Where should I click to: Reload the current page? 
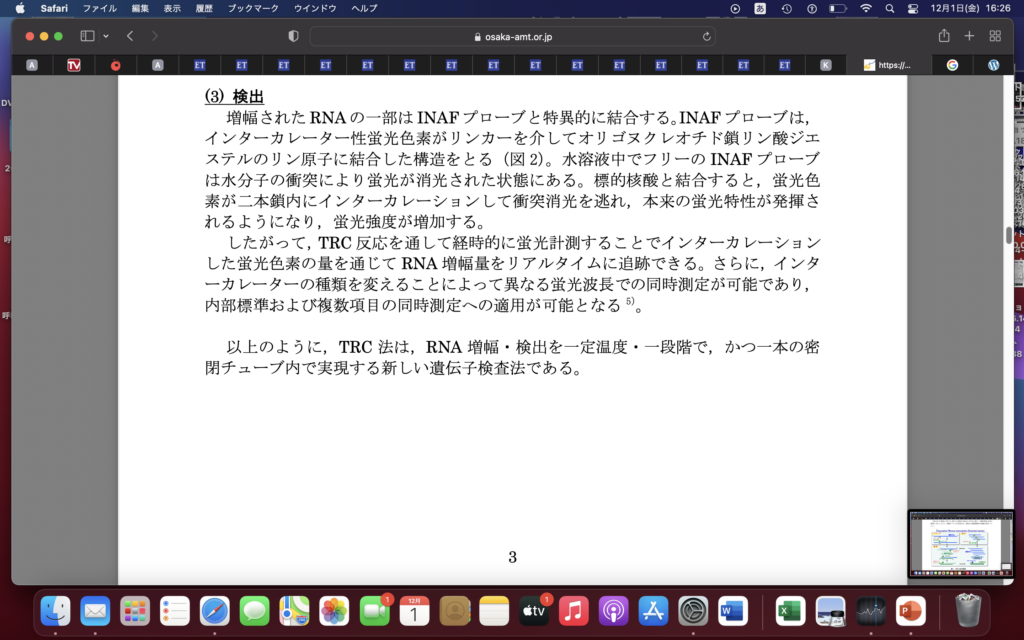coord(707,36)
